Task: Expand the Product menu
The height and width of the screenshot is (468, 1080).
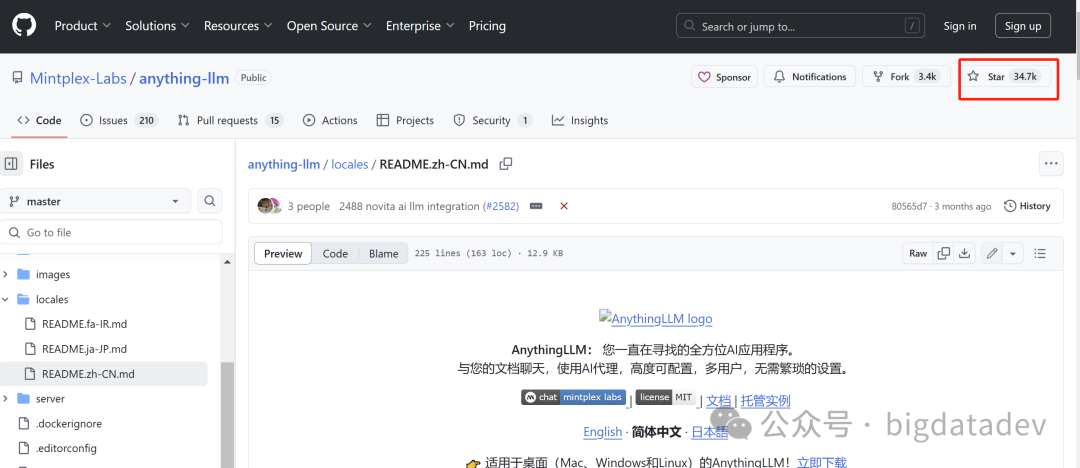Action: tap(83, 26)
